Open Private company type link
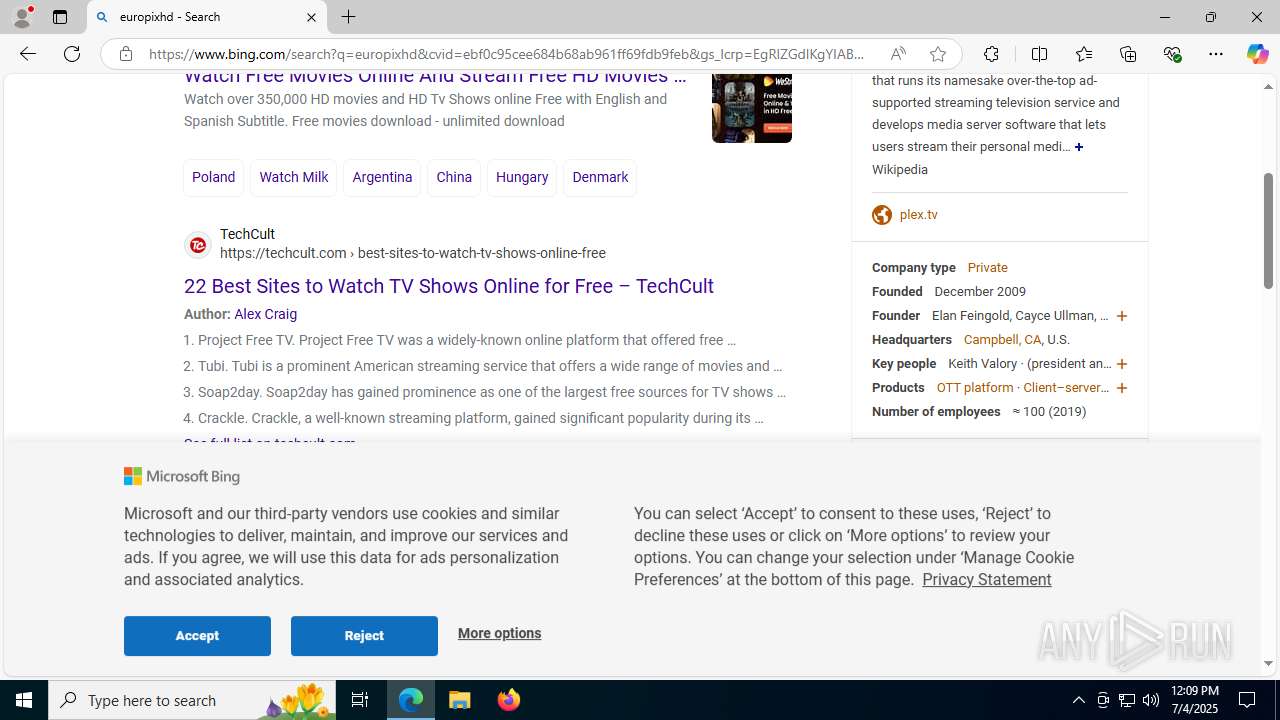 tap(987, 268)
